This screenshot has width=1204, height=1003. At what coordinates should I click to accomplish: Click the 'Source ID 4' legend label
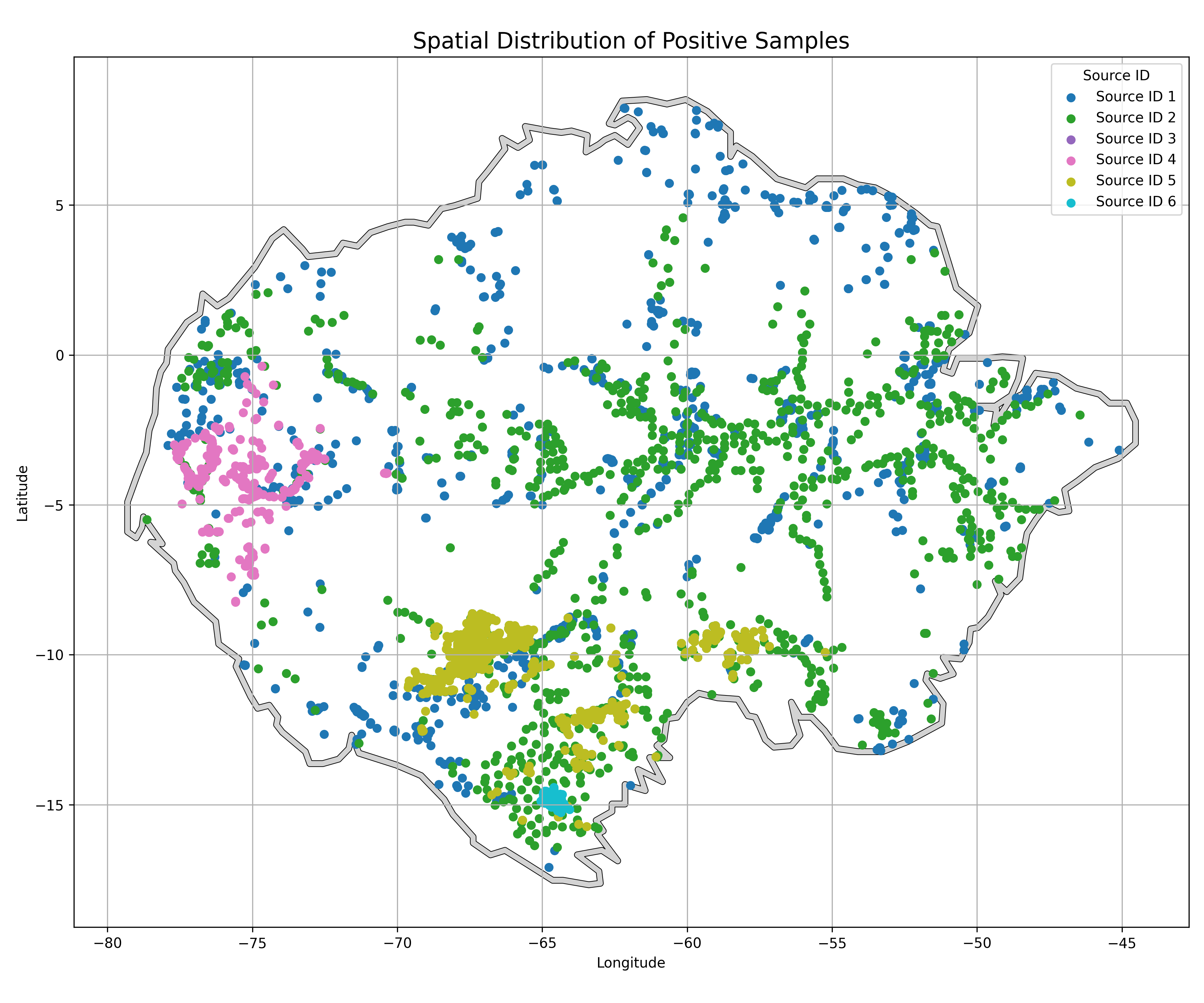(1135, 159)
